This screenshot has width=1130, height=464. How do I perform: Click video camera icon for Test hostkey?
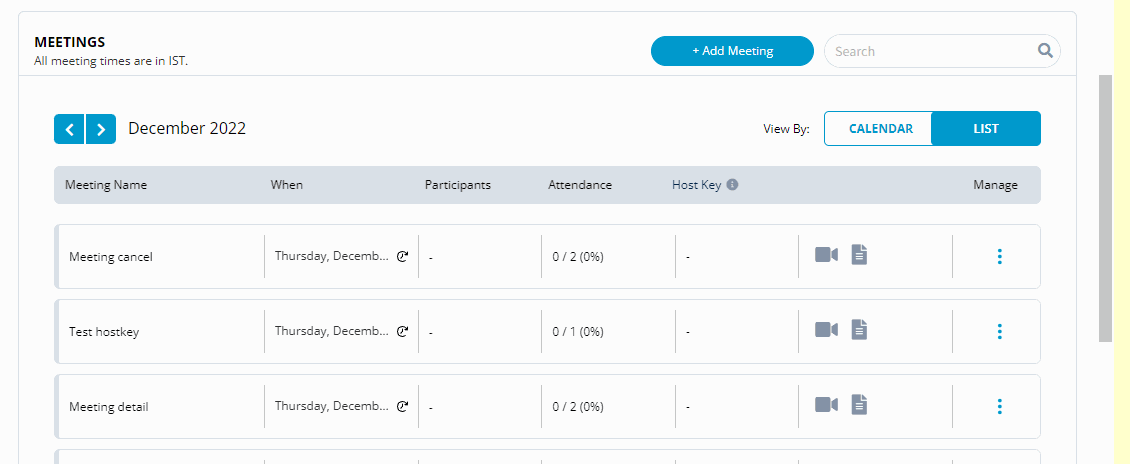[826, 330]
